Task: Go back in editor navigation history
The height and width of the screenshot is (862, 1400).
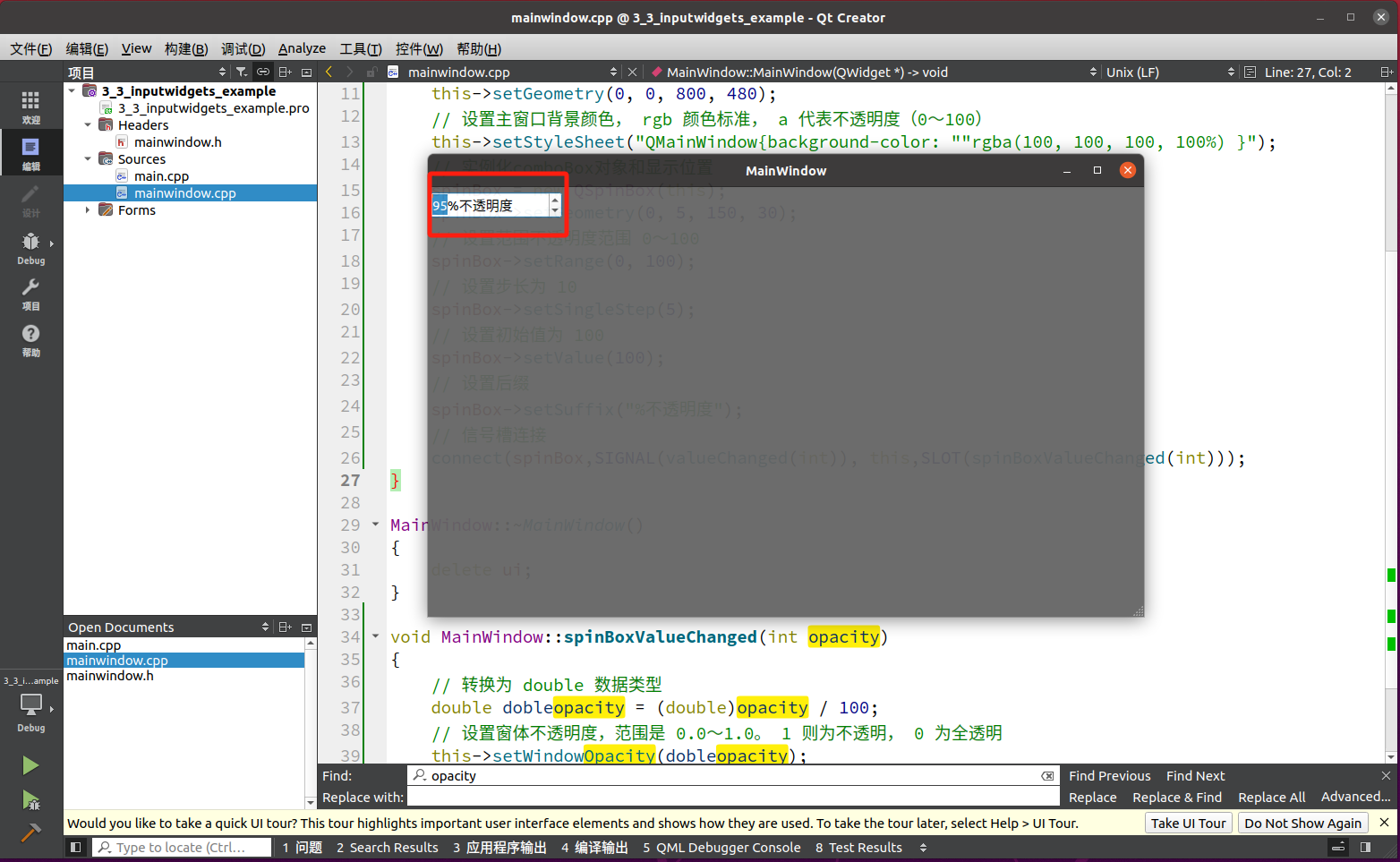Action: pyautogui.click(x=329, y=72)
